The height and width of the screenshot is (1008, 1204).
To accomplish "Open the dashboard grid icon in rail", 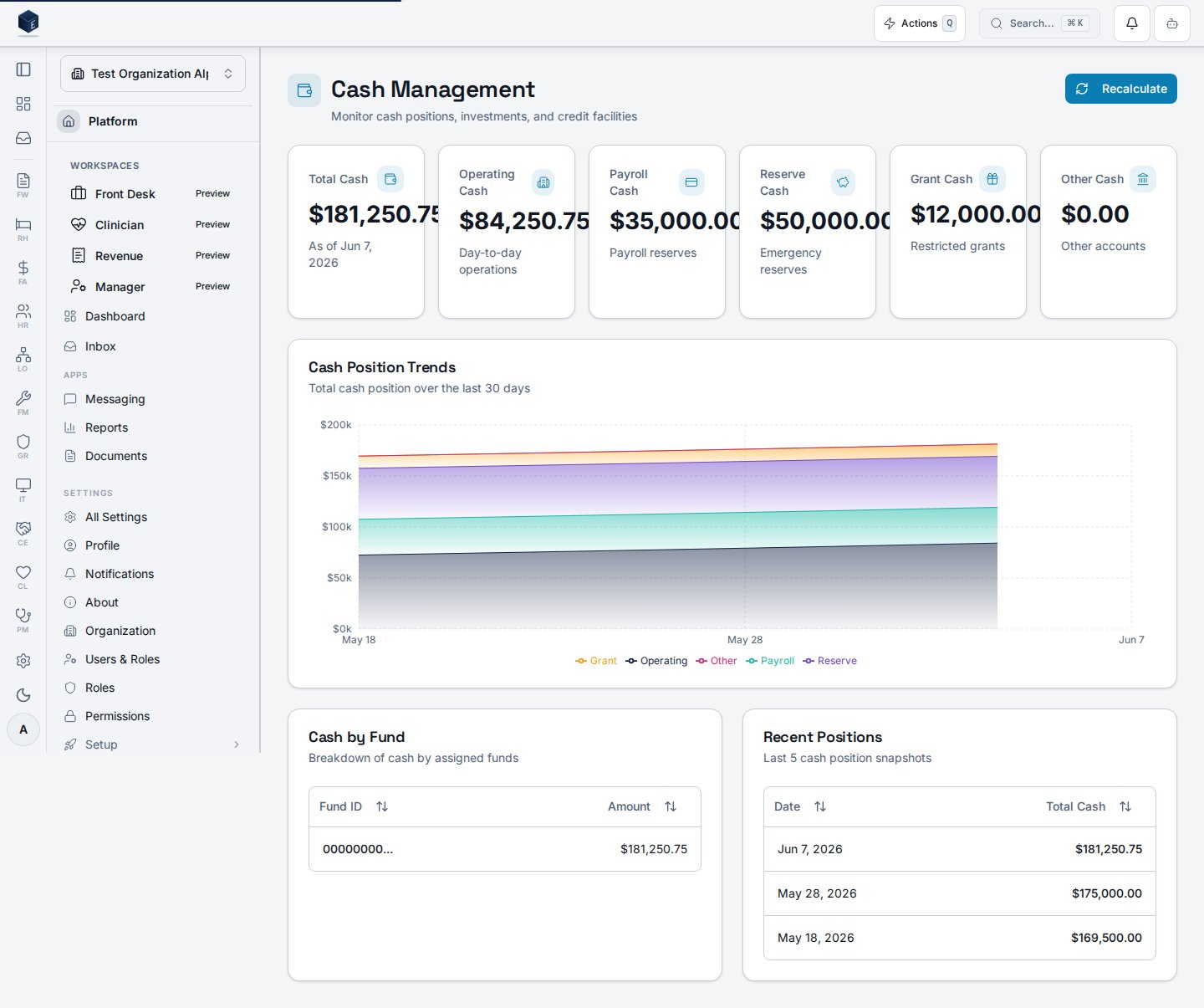I will coord(23,104).
